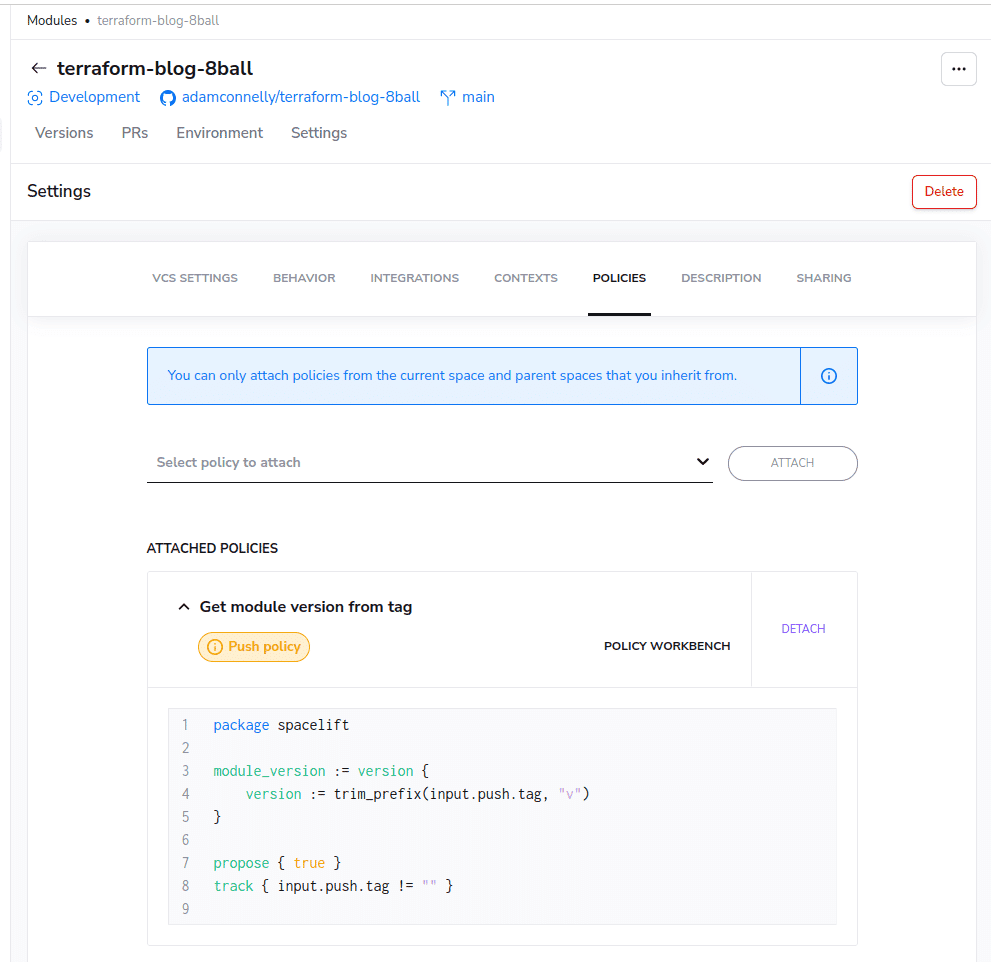Click the Get module version from tag title

click(306, 607)
